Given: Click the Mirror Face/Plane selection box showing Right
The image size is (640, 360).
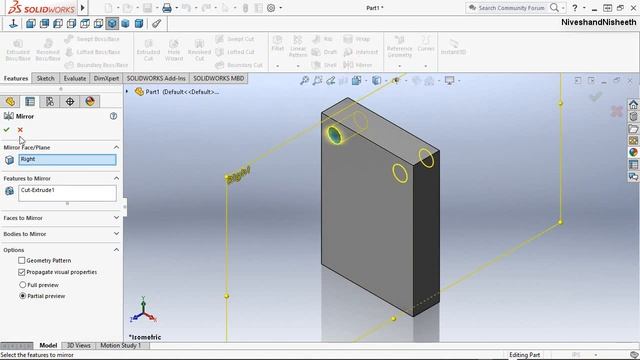Looking at the screenshot, I should 67,160.
